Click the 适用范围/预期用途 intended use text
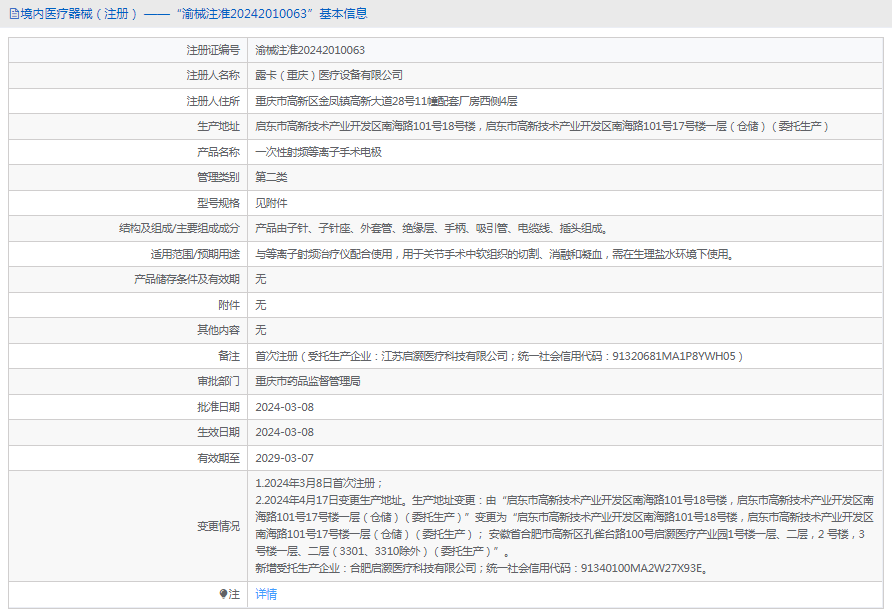 (x=494, y=254)
